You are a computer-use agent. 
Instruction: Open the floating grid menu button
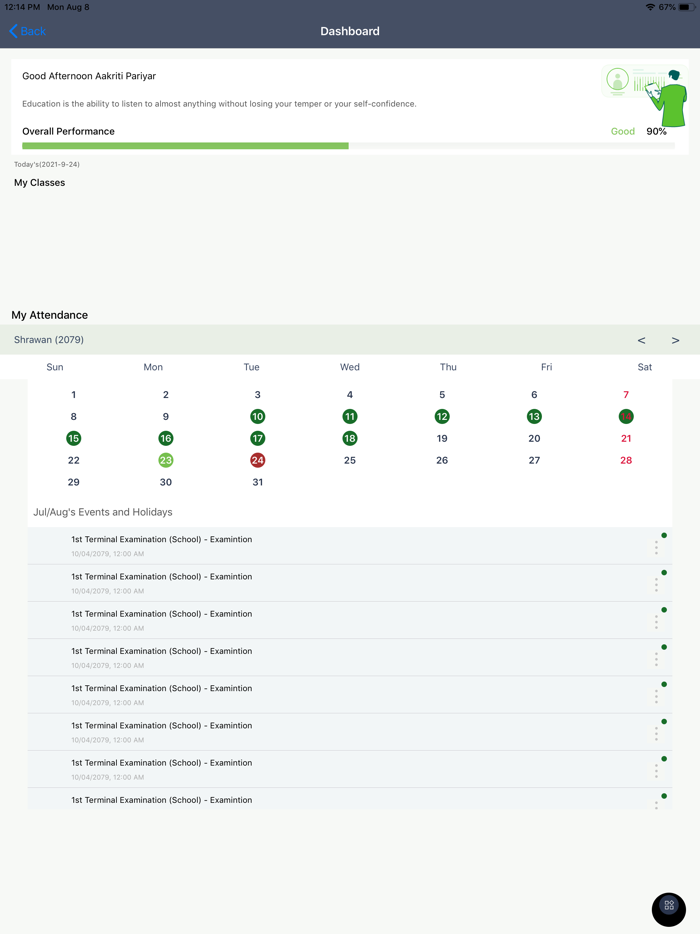tap(669, 906)
